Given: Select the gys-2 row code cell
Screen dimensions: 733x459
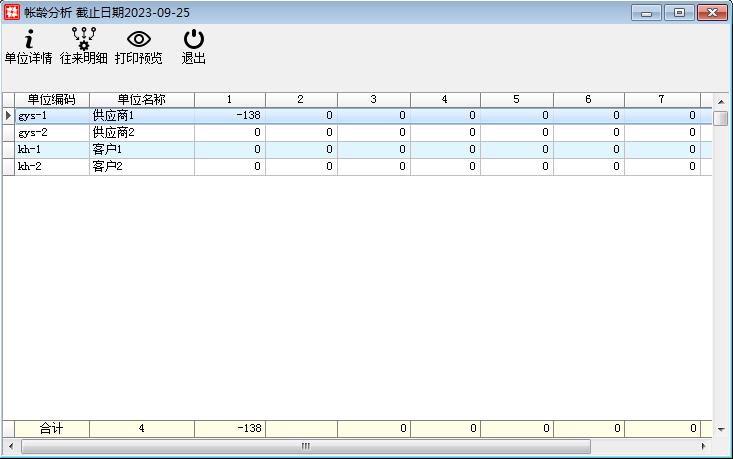Looking at the screenshot, I should click(52, 133).
